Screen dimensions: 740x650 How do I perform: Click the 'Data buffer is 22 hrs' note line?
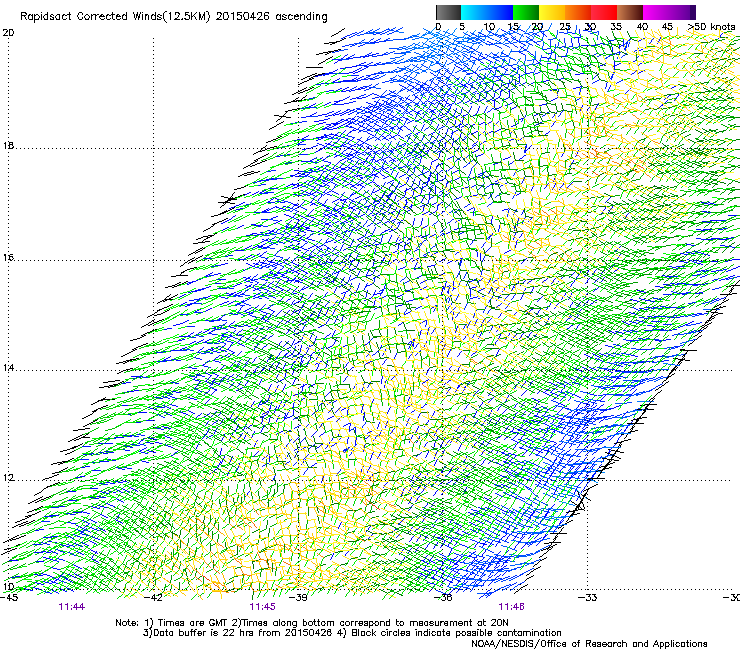pyautogui.click(x=352, y=633)
